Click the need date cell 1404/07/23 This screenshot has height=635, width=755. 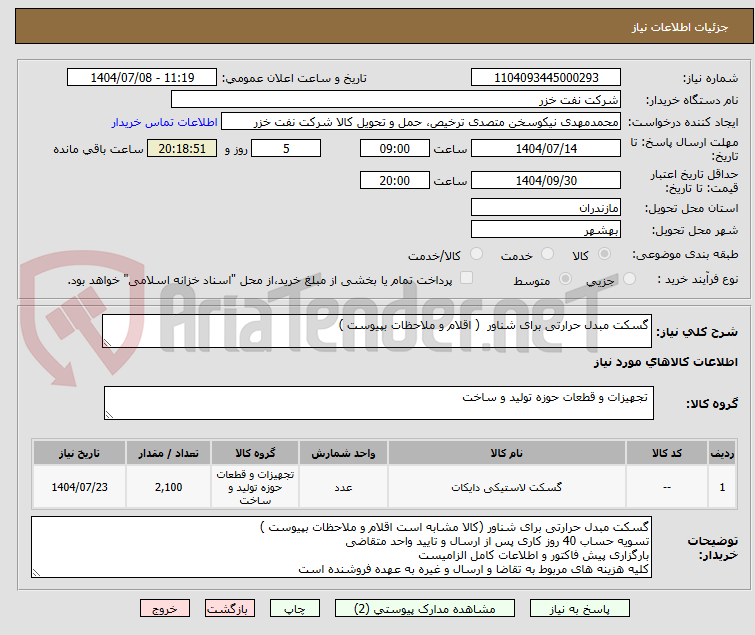pos(79,487)
